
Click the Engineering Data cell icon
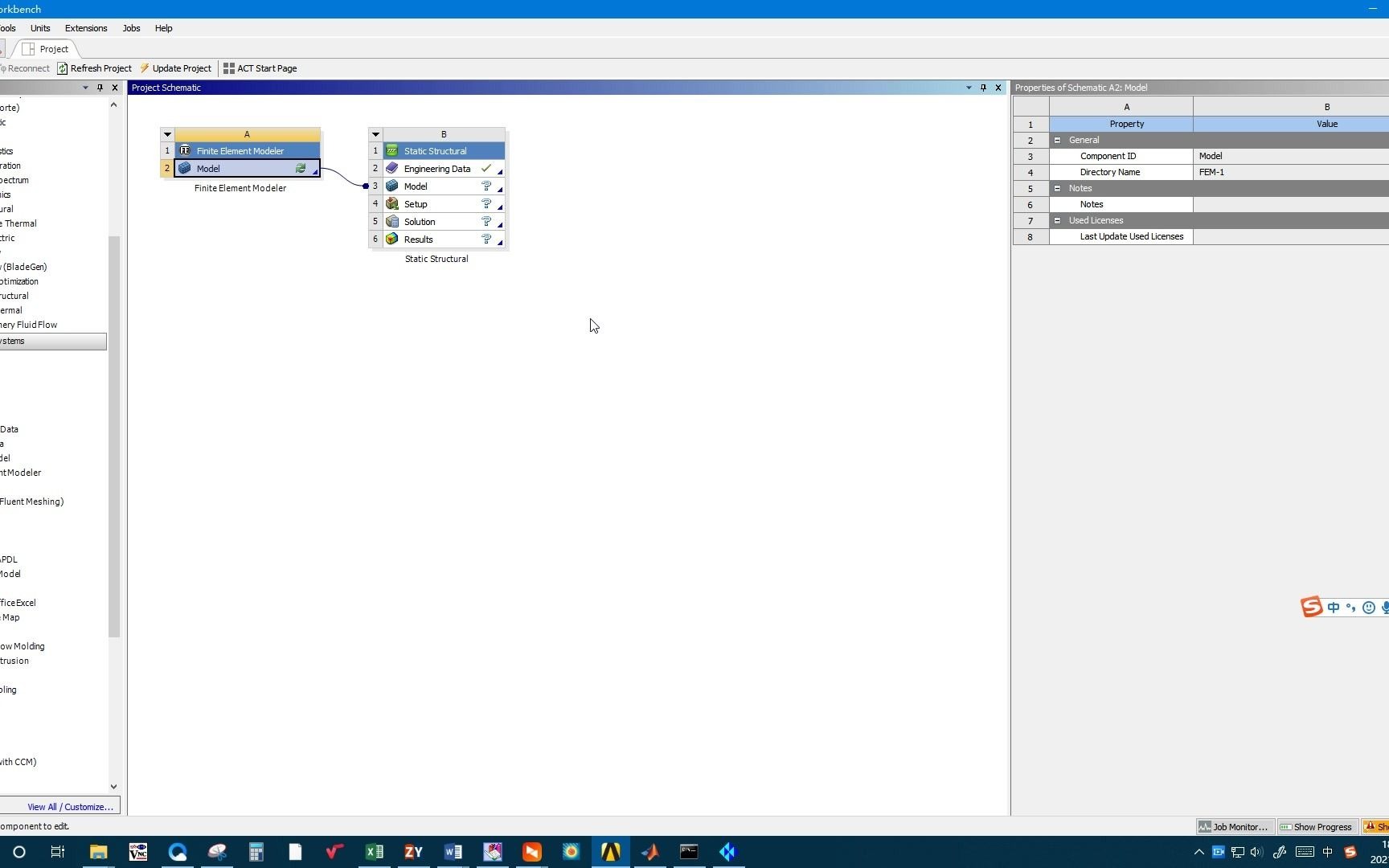click(x=392, y=168)
